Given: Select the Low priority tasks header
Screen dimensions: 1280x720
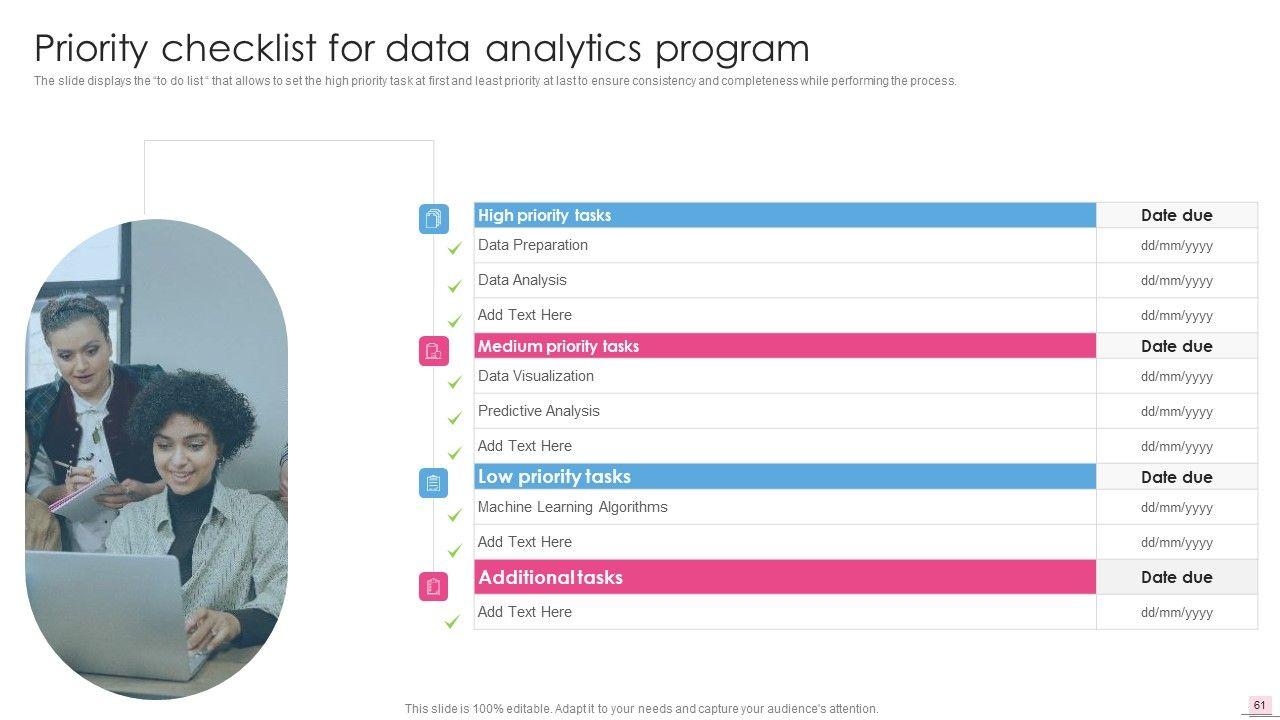Looking at the screenshot, I should [x=784, y=477].
